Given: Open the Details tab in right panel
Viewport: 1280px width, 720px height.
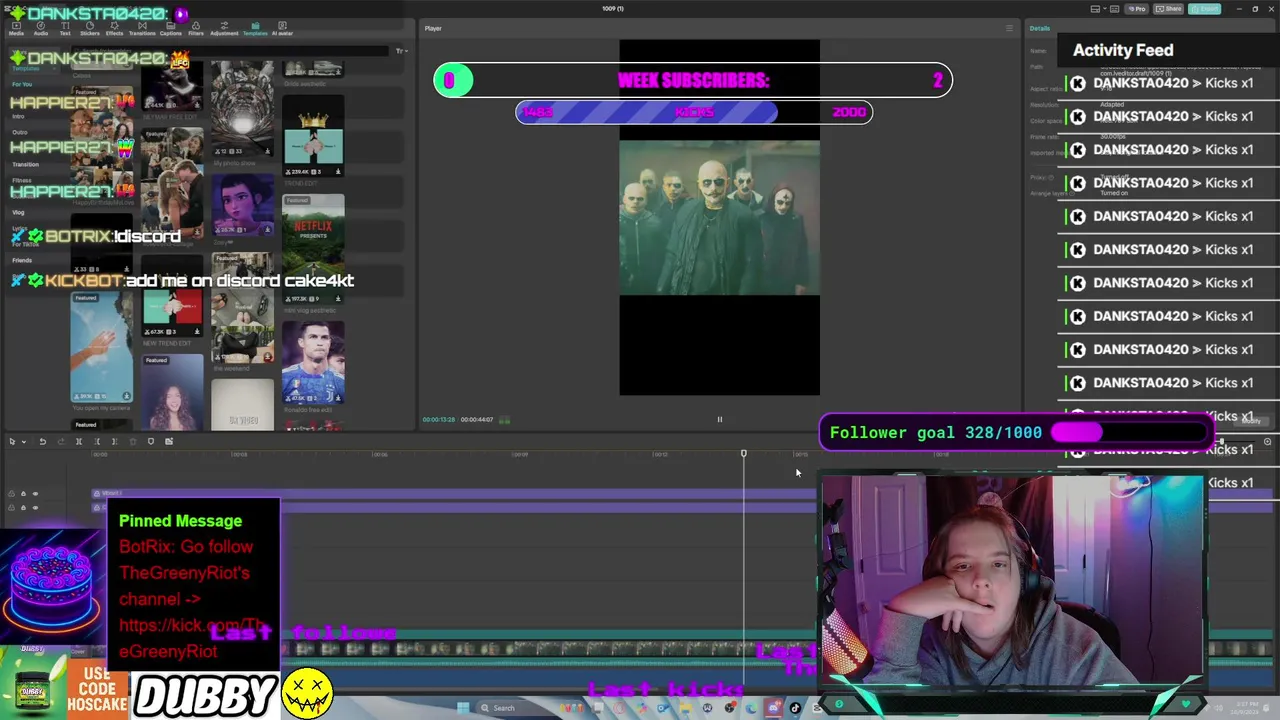Looking at the screenshot, I should (1040, 28).
